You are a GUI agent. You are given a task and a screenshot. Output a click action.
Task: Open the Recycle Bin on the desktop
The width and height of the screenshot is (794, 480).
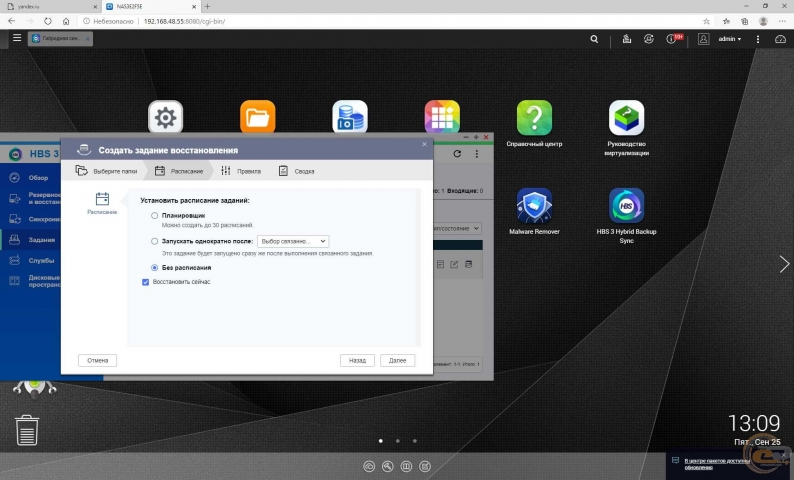(27, 430)
